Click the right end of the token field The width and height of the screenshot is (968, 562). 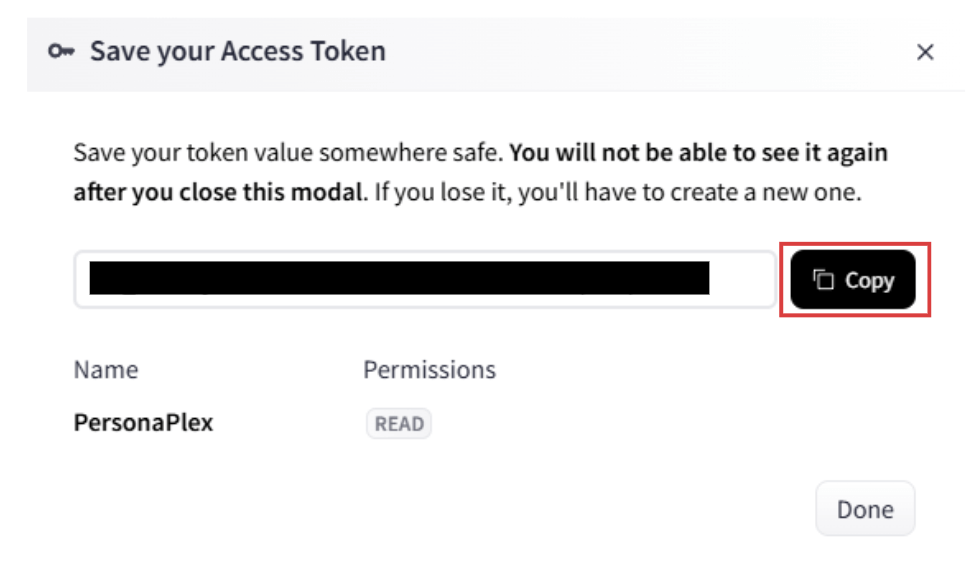(x=745, y=279)
